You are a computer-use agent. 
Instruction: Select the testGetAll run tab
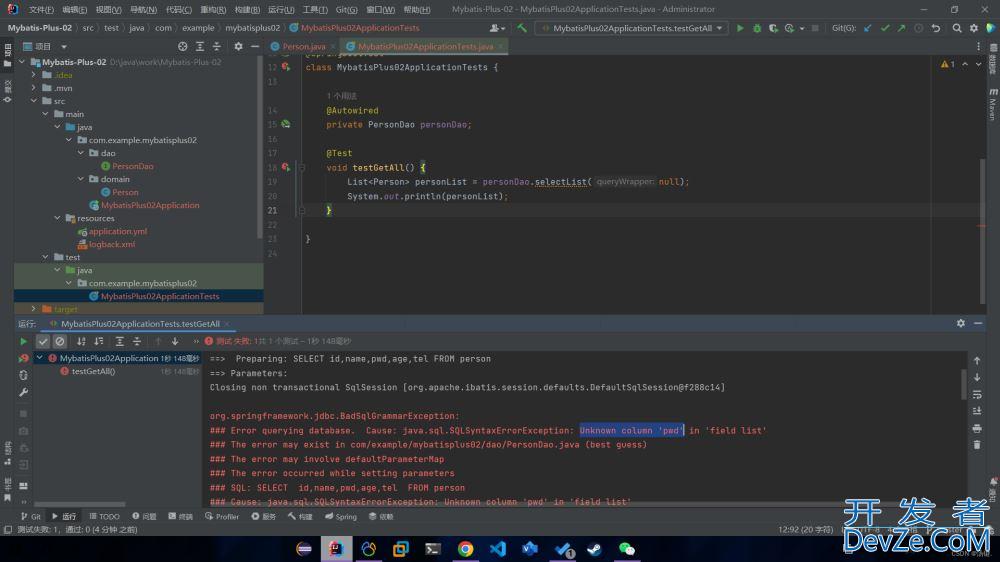(x=140, y=323)
